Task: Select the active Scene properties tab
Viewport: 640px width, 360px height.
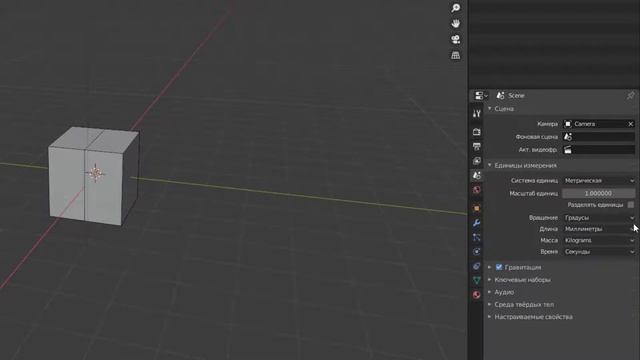Action: click(476, 176)
